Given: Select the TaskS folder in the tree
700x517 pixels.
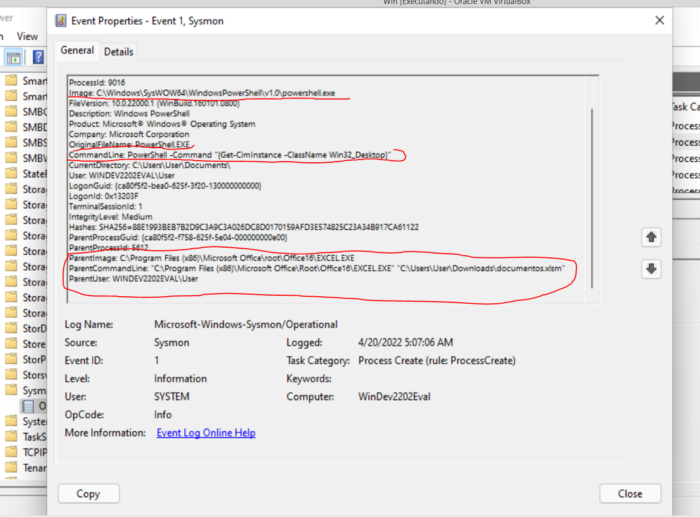Looking at the screenshot, I should (25, 437).
